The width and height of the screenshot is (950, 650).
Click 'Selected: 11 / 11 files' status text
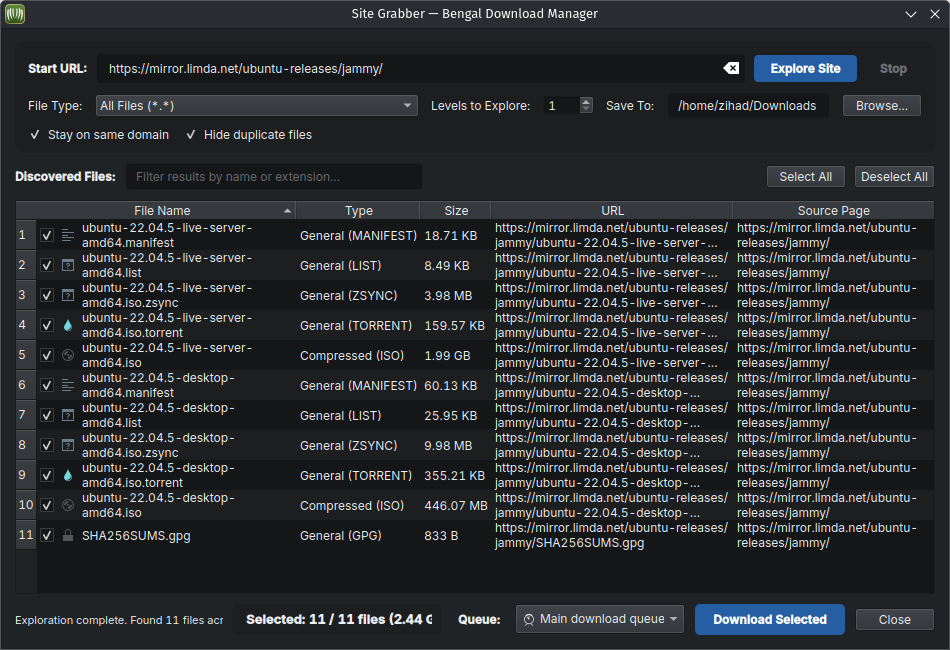pyautogui.click(x=339, y=619)
